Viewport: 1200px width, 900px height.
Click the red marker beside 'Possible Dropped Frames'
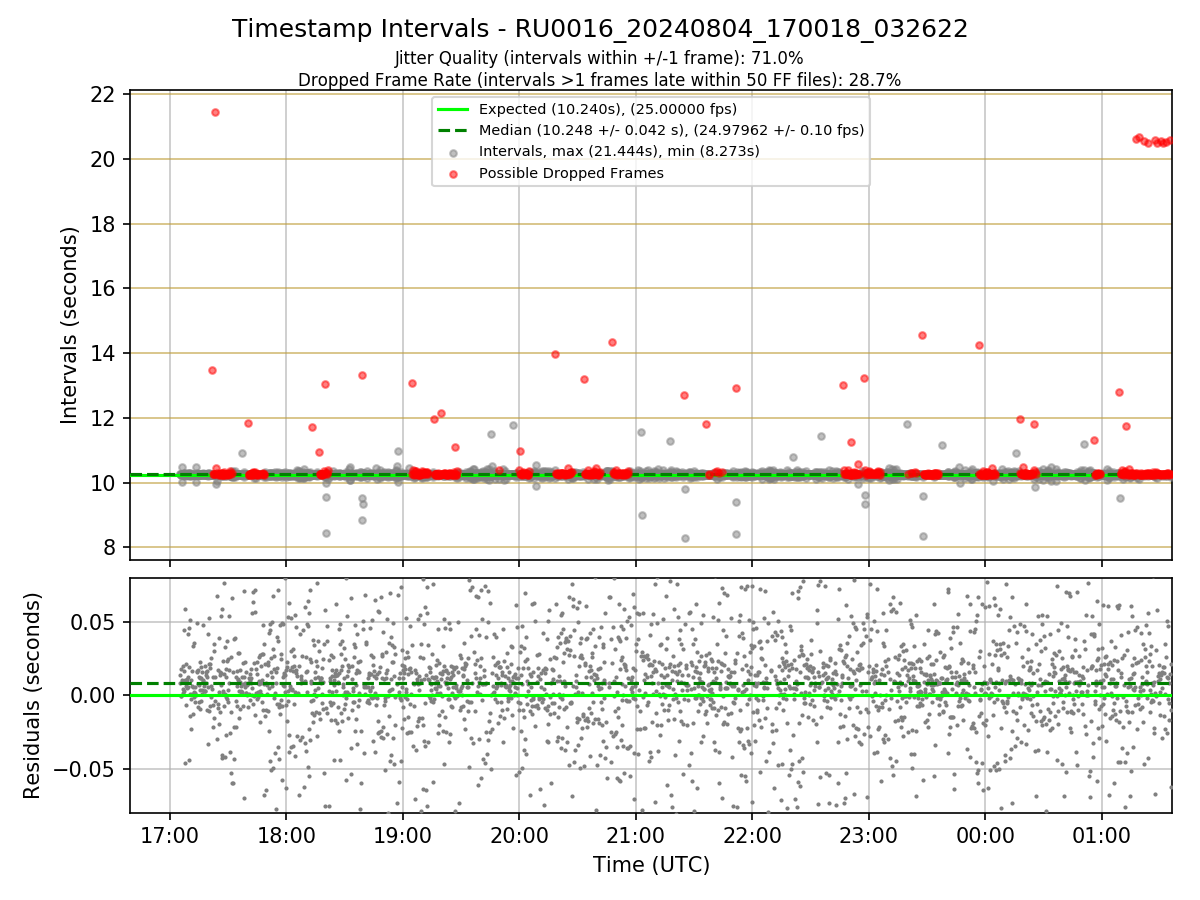click(454, 174)
